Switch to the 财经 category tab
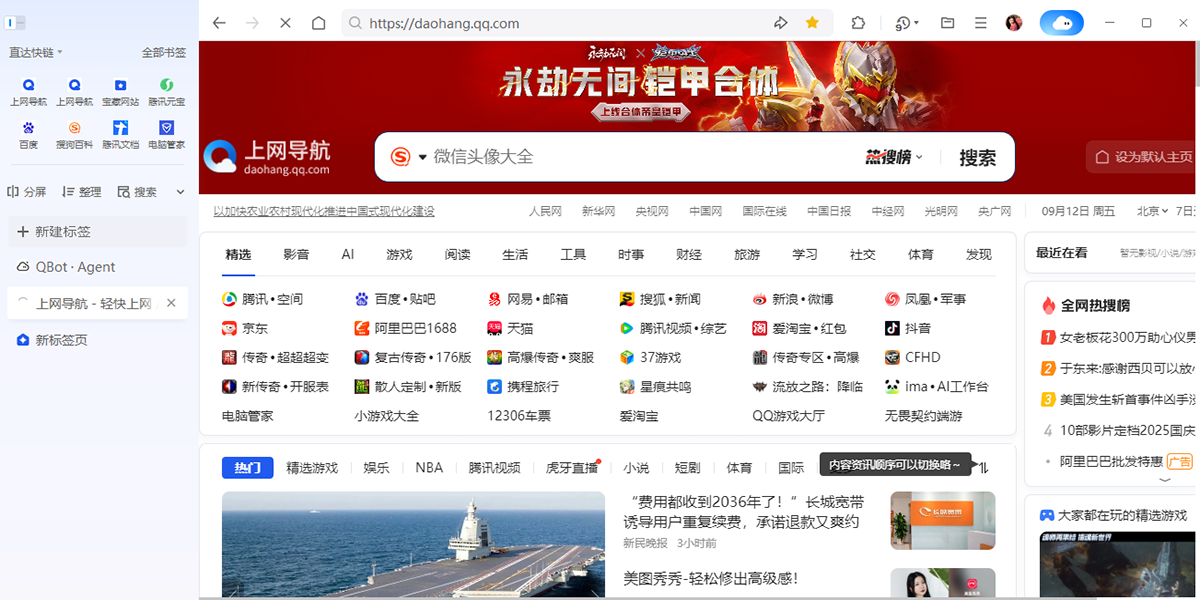This screenshot has height=600, width=1200. tap(689, 255)
